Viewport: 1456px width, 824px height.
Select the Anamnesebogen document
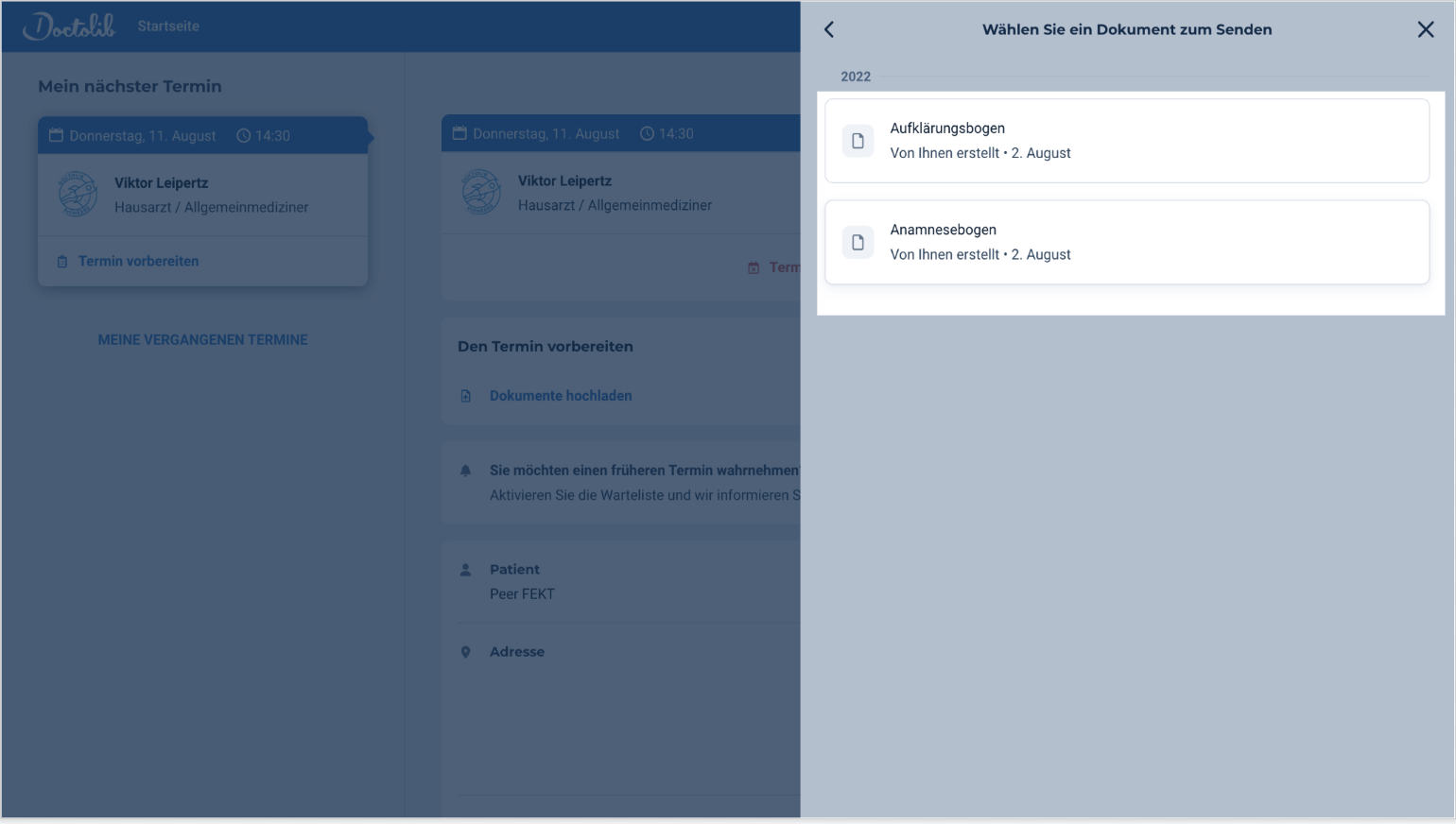[x=1125, y=242]
